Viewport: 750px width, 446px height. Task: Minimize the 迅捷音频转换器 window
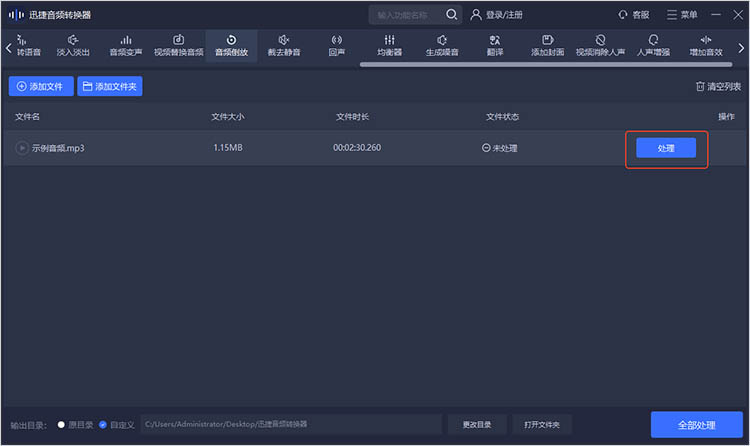(x=716, y=15)
